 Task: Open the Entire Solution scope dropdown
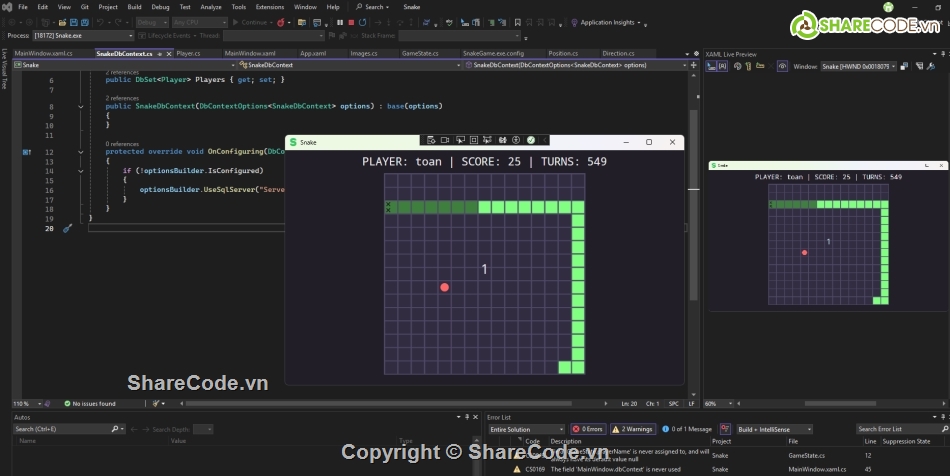526,429
